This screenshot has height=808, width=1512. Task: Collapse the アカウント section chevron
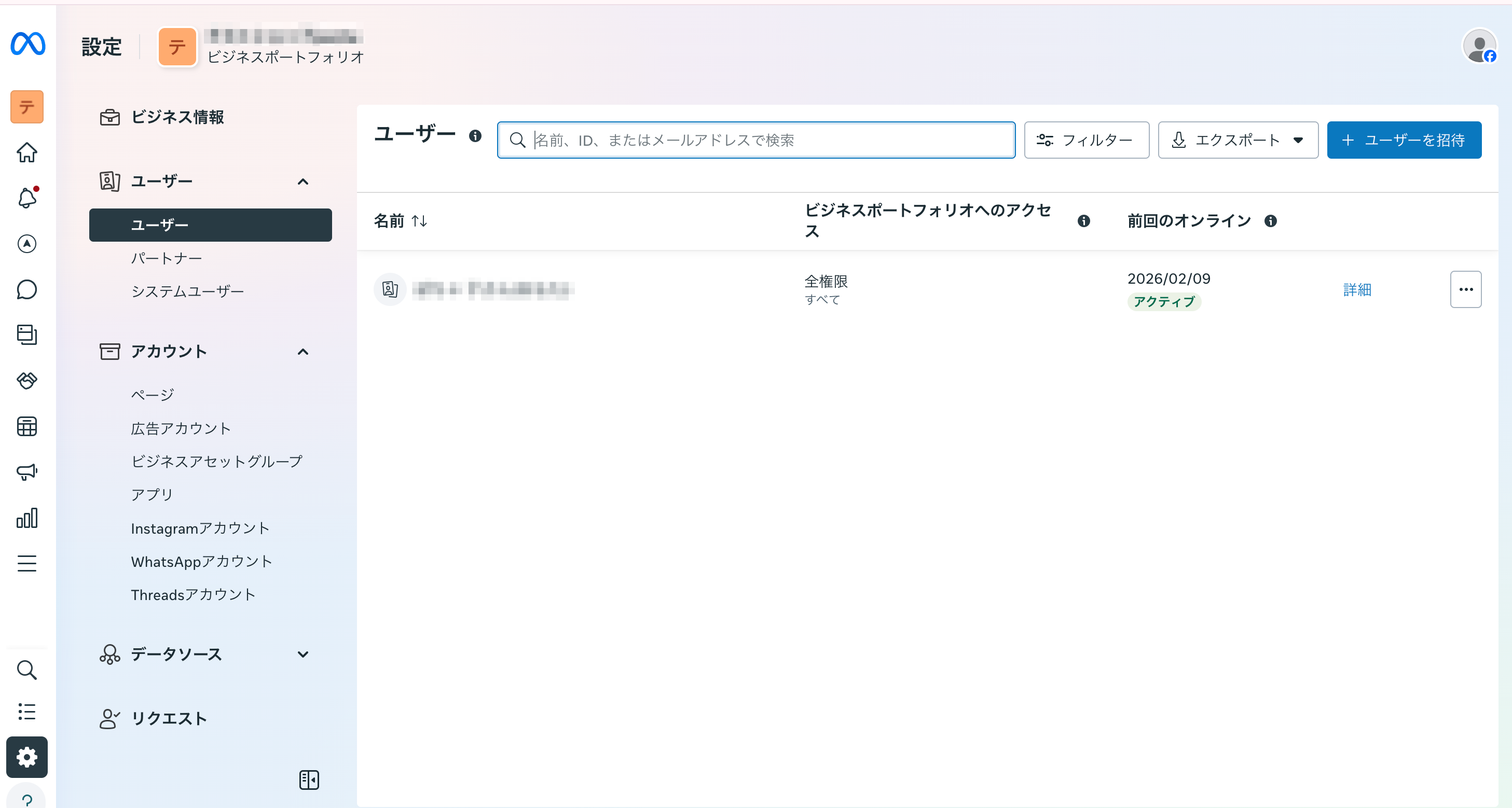point(303,352)
